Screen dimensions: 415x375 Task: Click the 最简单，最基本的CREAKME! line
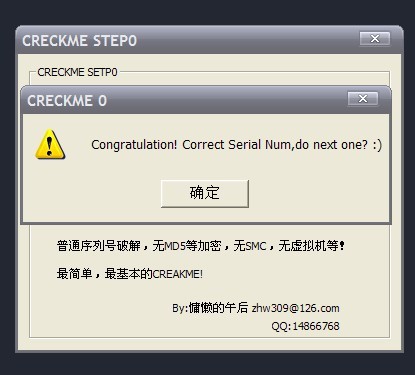point(130,274)
